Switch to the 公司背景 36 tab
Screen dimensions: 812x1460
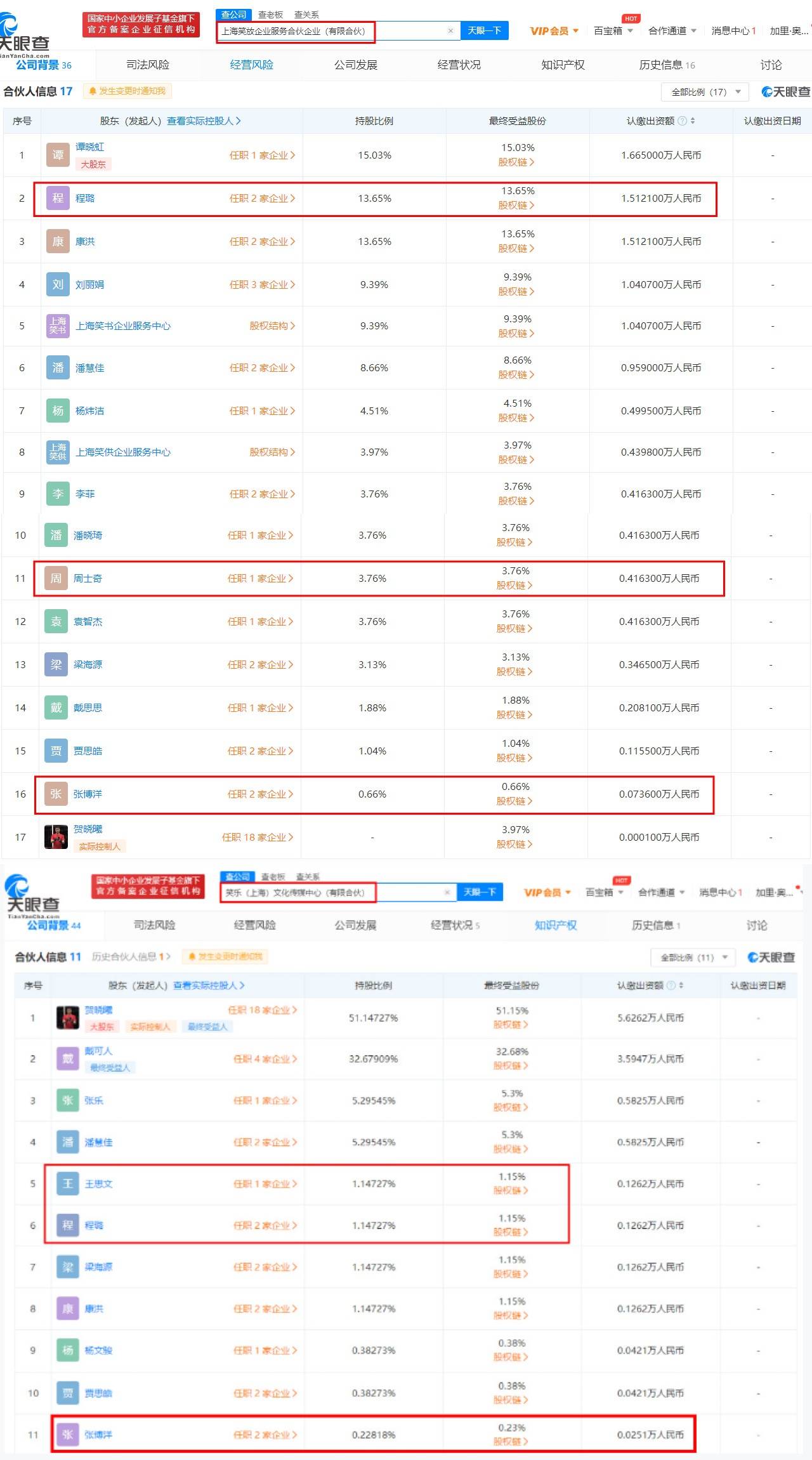(43, 65)
